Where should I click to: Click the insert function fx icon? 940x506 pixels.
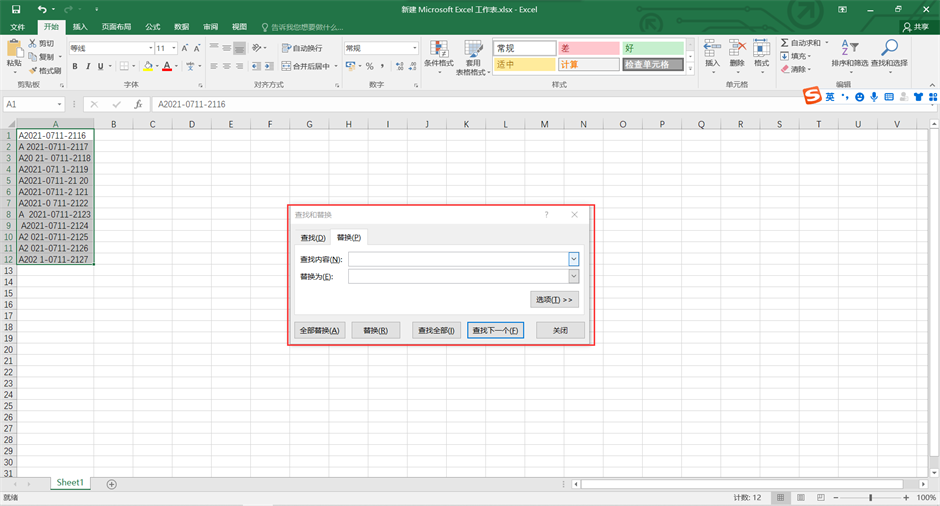[x=138, y=104]
